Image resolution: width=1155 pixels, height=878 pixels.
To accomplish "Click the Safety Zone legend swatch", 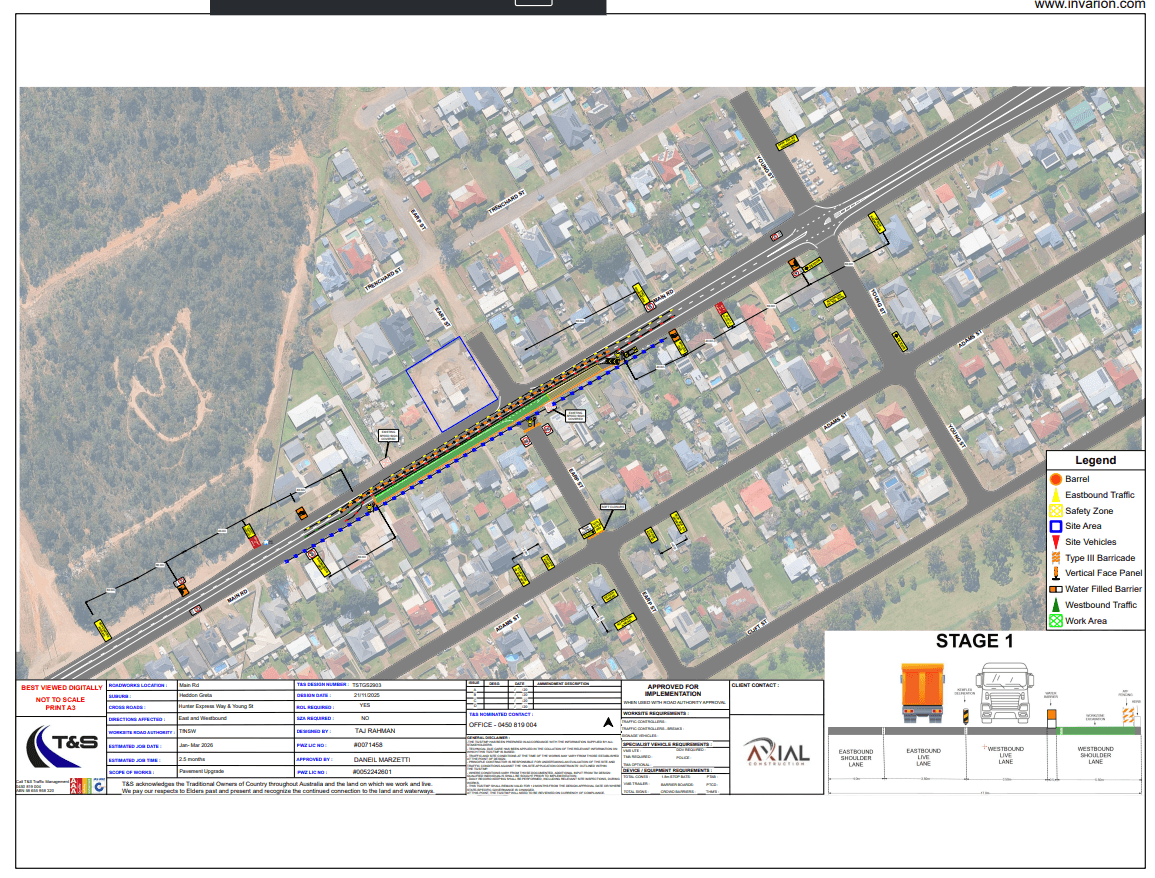I will pyautogui.click(x=1055, y=511).
